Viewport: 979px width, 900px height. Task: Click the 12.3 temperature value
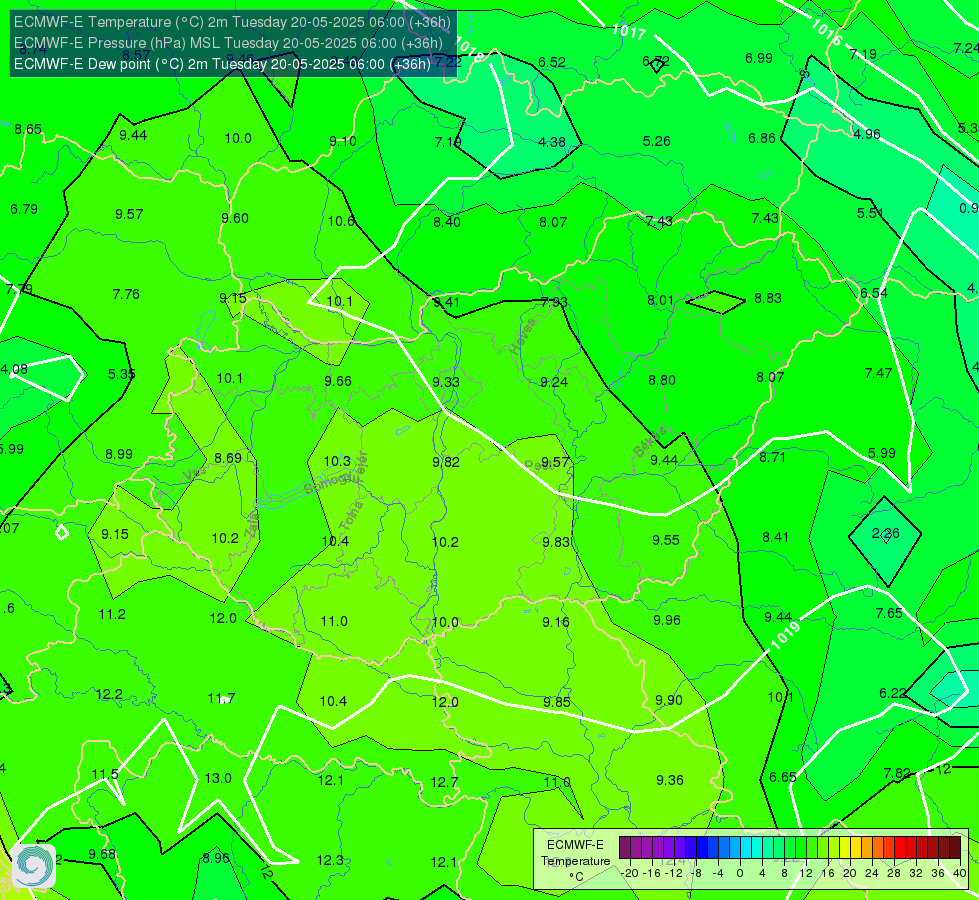point(330,861)
